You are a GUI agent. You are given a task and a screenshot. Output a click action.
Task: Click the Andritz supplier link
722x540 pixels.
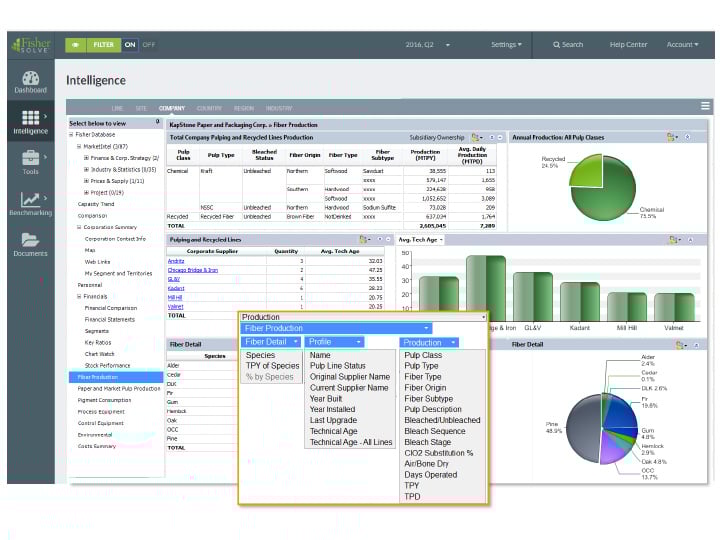(176, 261)
